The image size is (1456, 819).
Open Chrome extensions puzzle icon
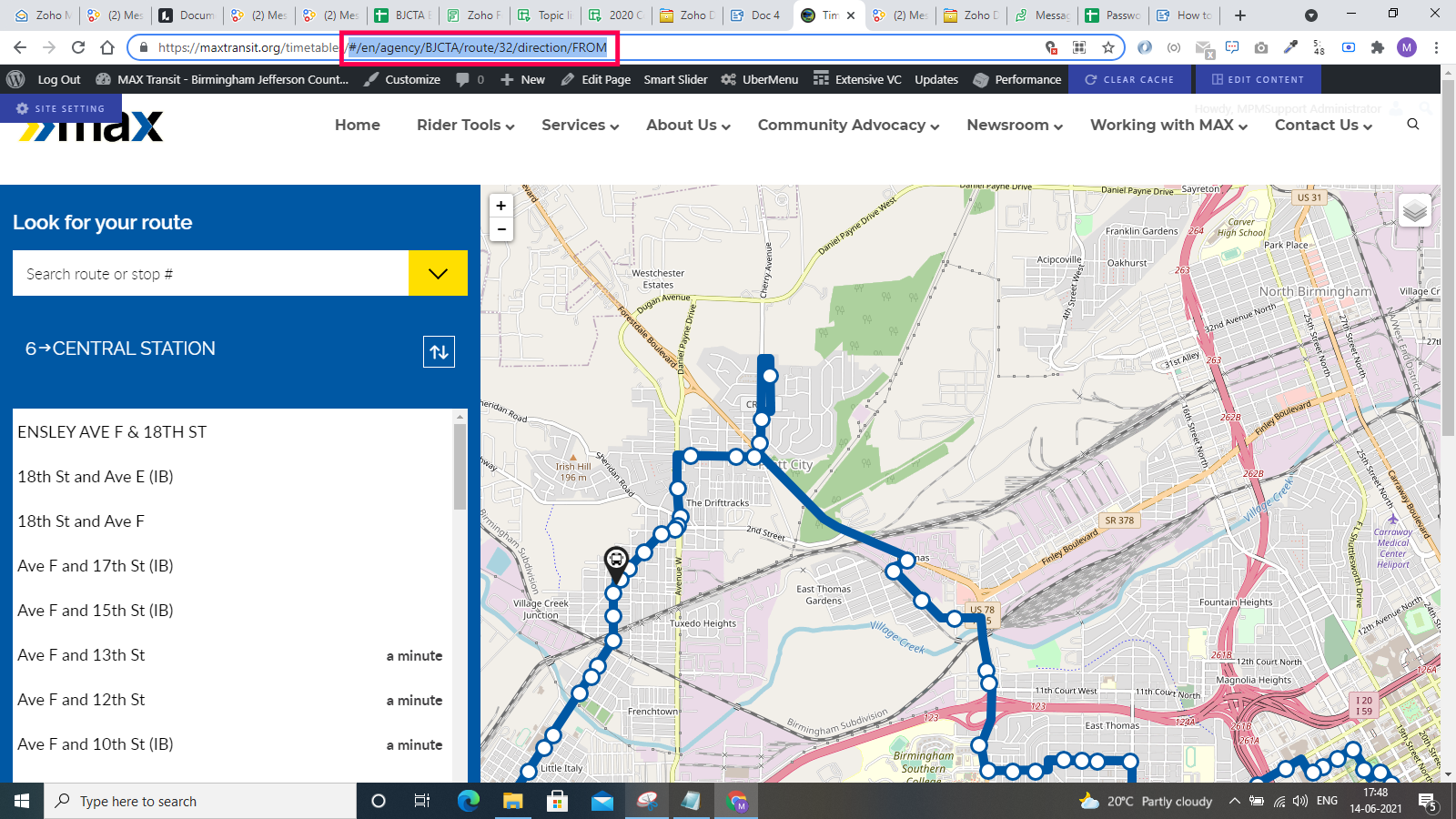(x=1378, y=47)
